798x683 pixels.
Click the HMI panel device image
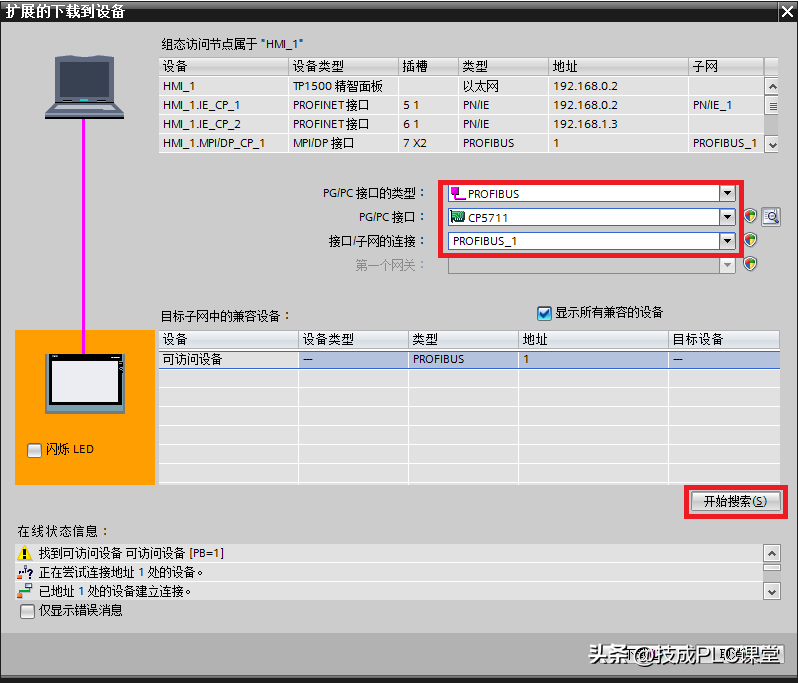(85, 382)
